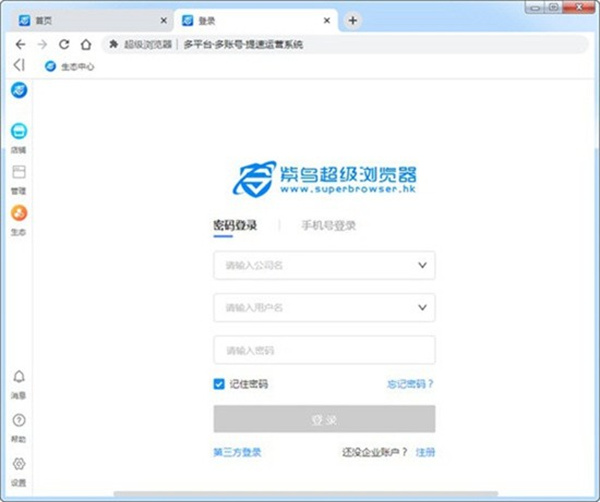Open the home page via house icon

[x=86, y=44]
